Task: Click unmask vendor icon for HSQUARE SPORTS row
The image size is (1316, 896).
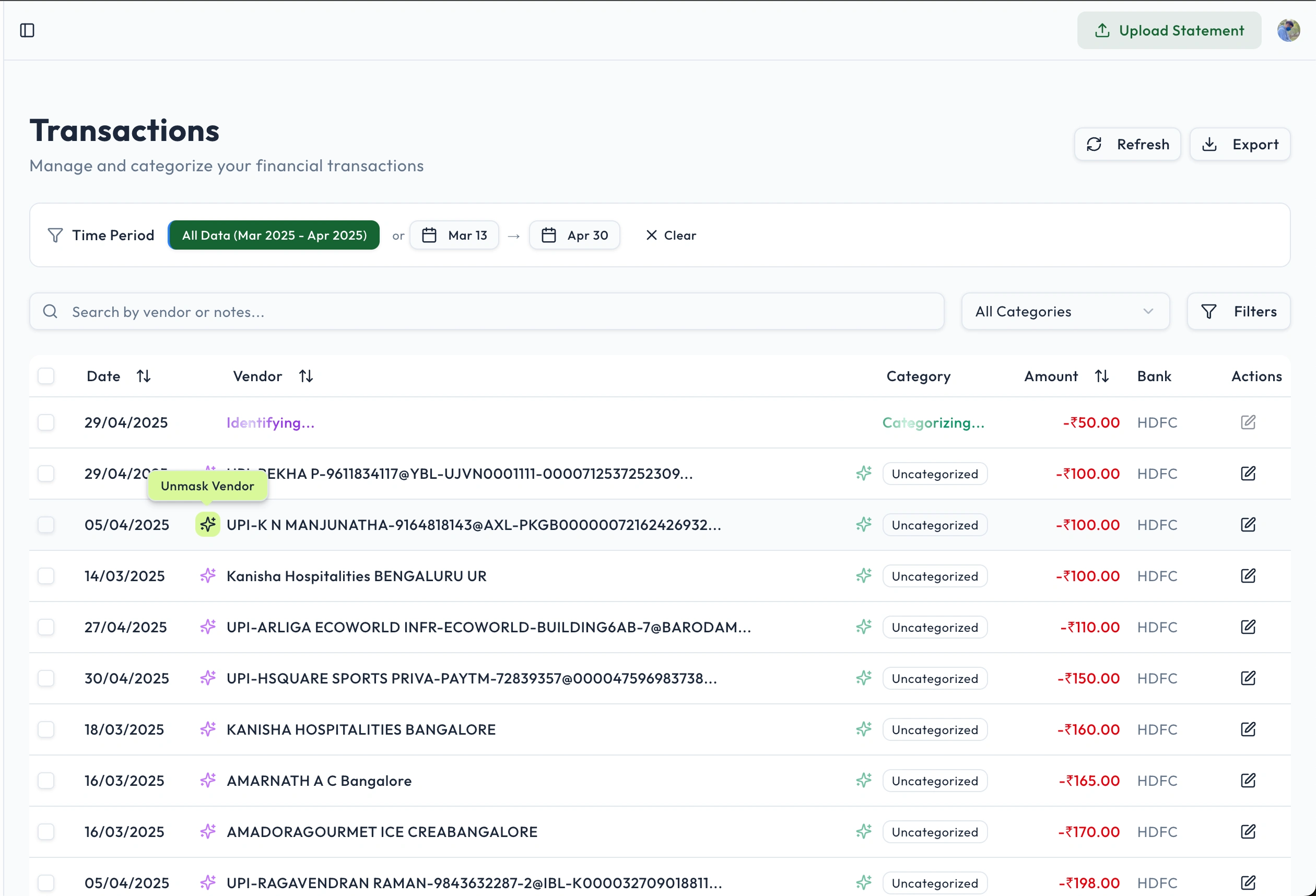Action: (x=208, y=678)
